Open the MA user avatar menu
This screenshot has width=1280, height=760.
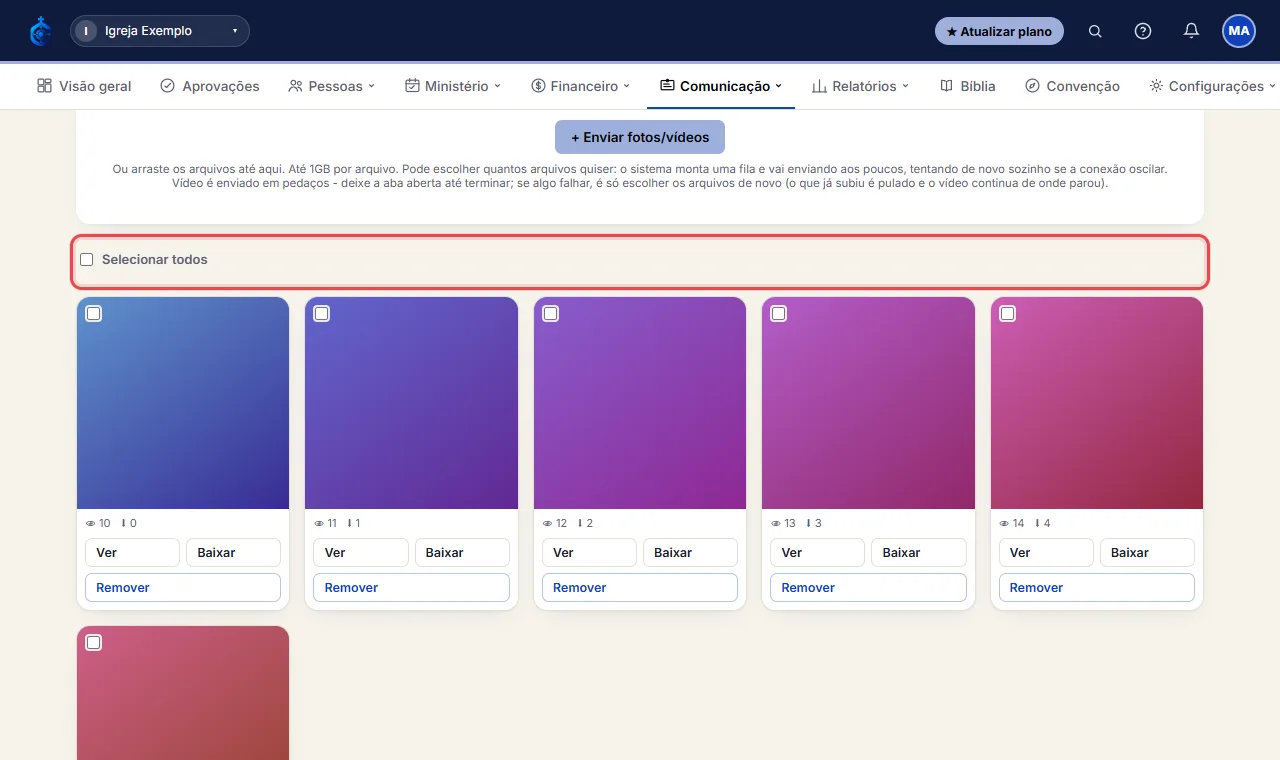tap(1239, 31)
